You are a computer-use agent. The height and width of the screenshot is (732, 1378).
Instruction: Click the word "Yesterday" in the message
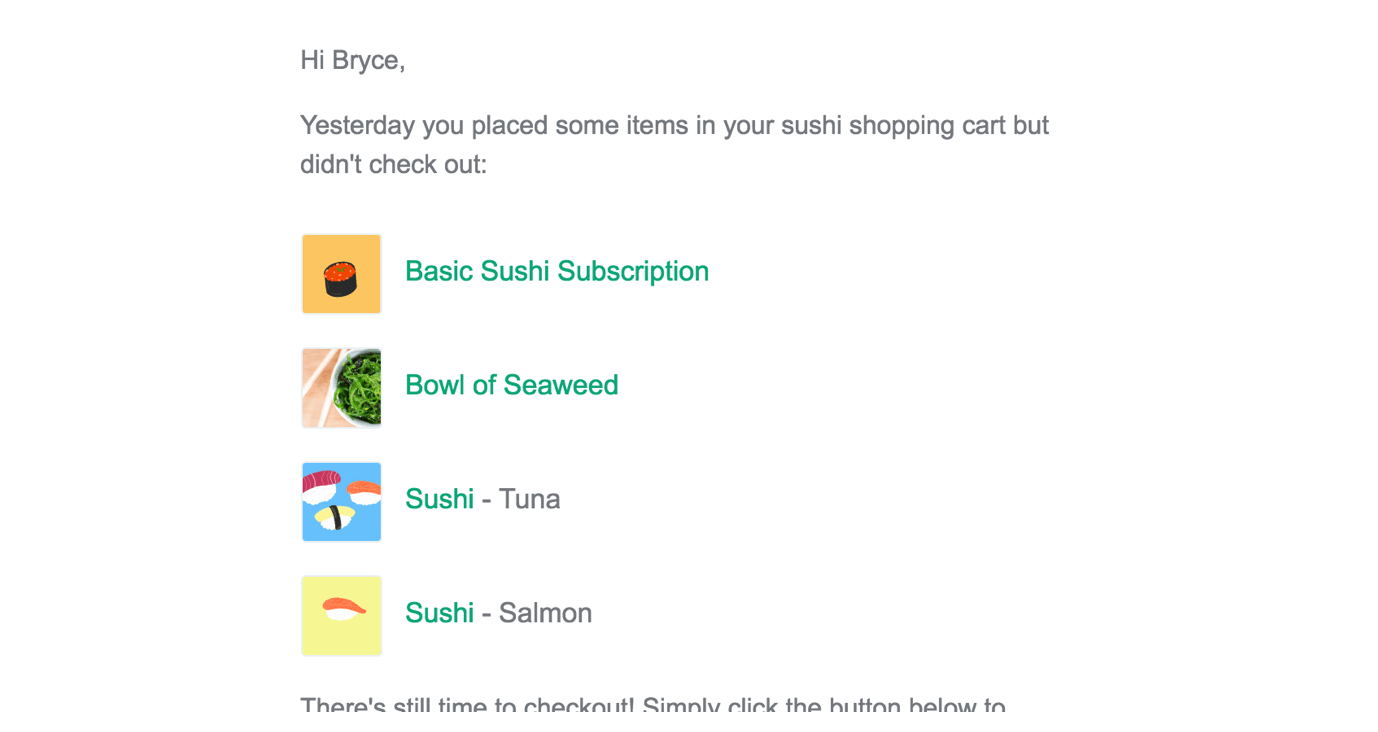pos(357,127)
